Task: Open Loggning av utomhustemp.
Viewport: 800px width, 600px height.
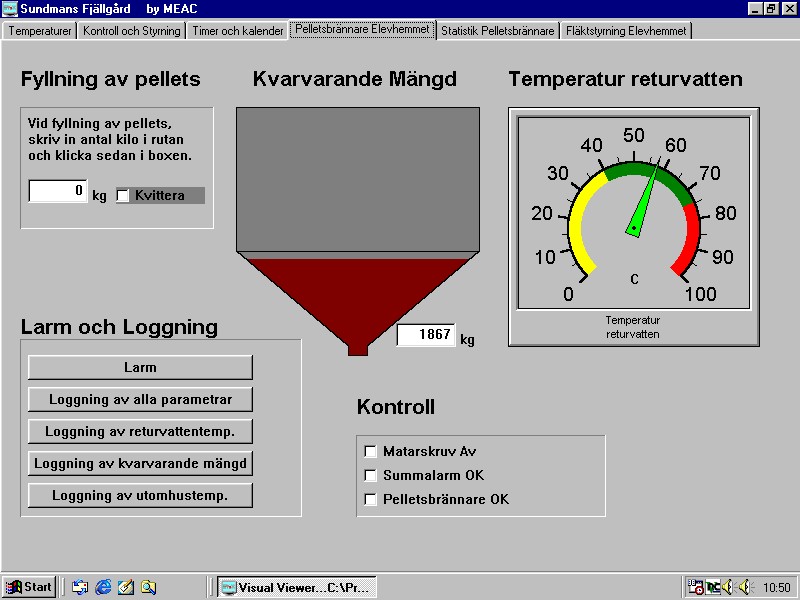Action: click(x=140, y=495)
